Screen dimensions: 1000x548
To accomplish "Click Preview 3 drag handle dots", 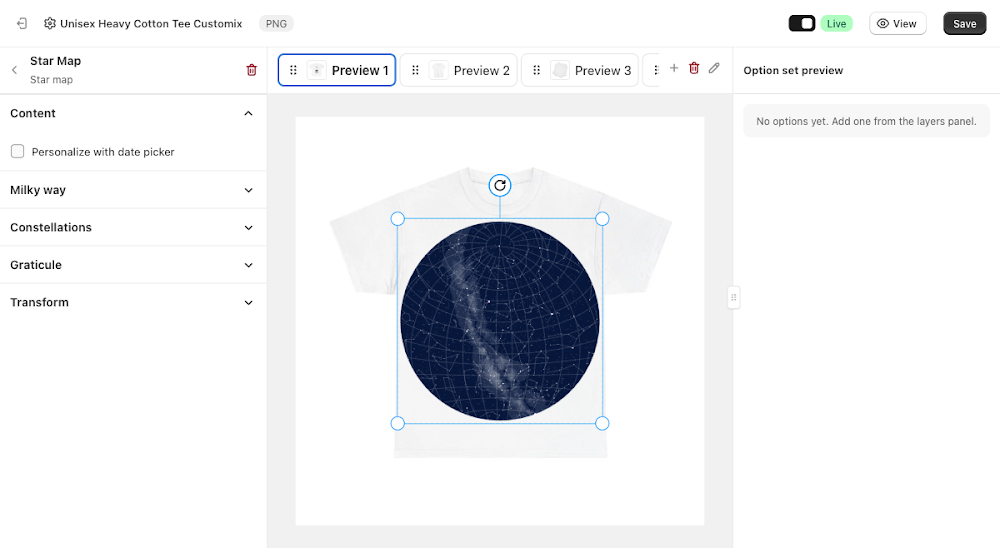I will tap(536, 70).
